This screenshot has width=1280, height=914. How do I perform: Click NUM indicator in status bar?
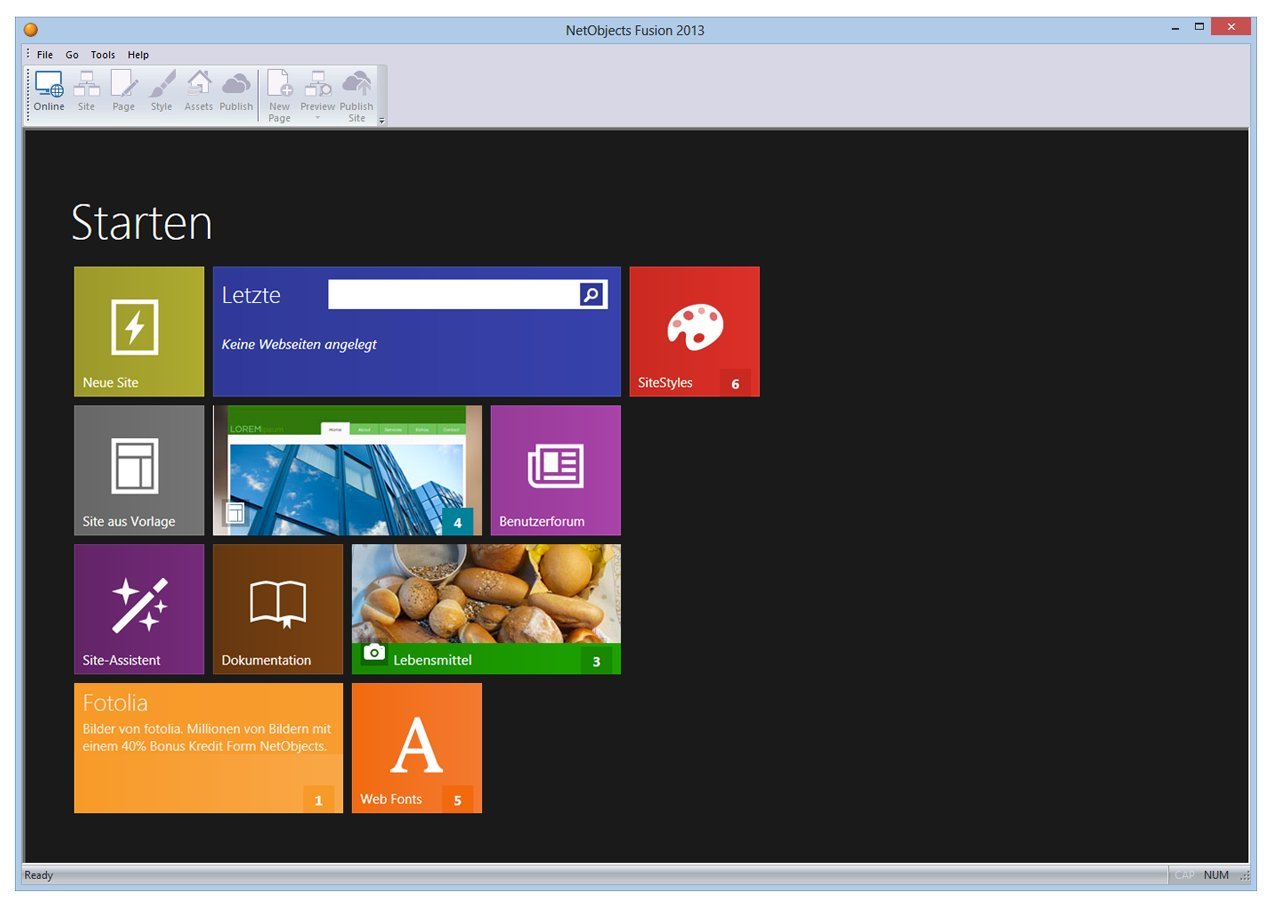point(1216,875)
